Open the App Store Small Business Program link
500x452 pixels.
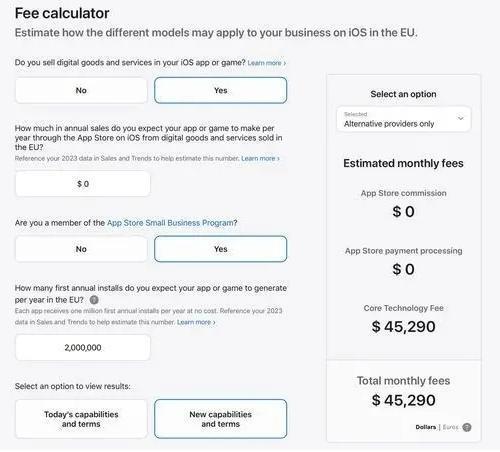[x=170, y=223]
